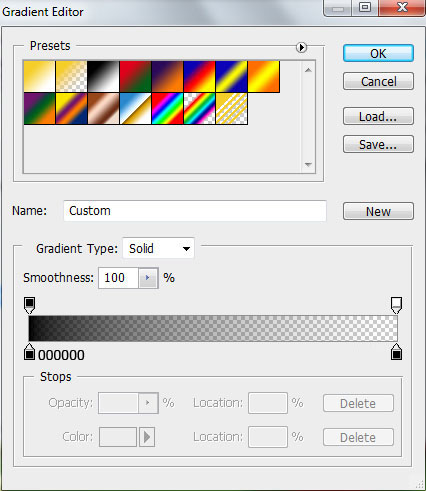This screenshot has width=426, height=491.
Task: Click the opacity Location field
Action: [x=268, y=403]
